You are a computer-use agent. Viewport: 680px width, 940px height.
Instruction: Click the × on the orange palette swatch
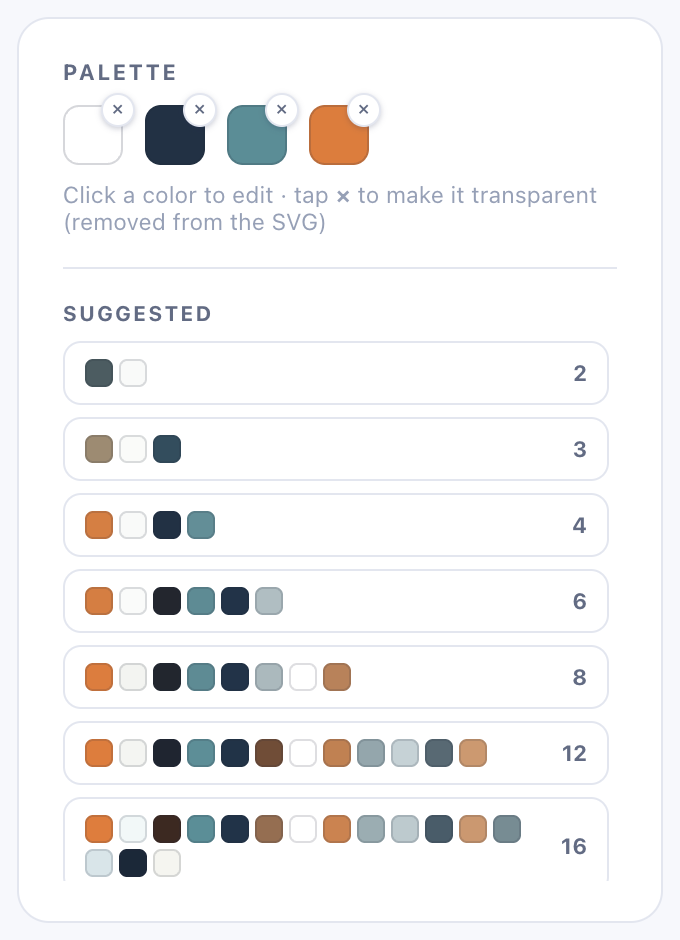tap(363, 110)
